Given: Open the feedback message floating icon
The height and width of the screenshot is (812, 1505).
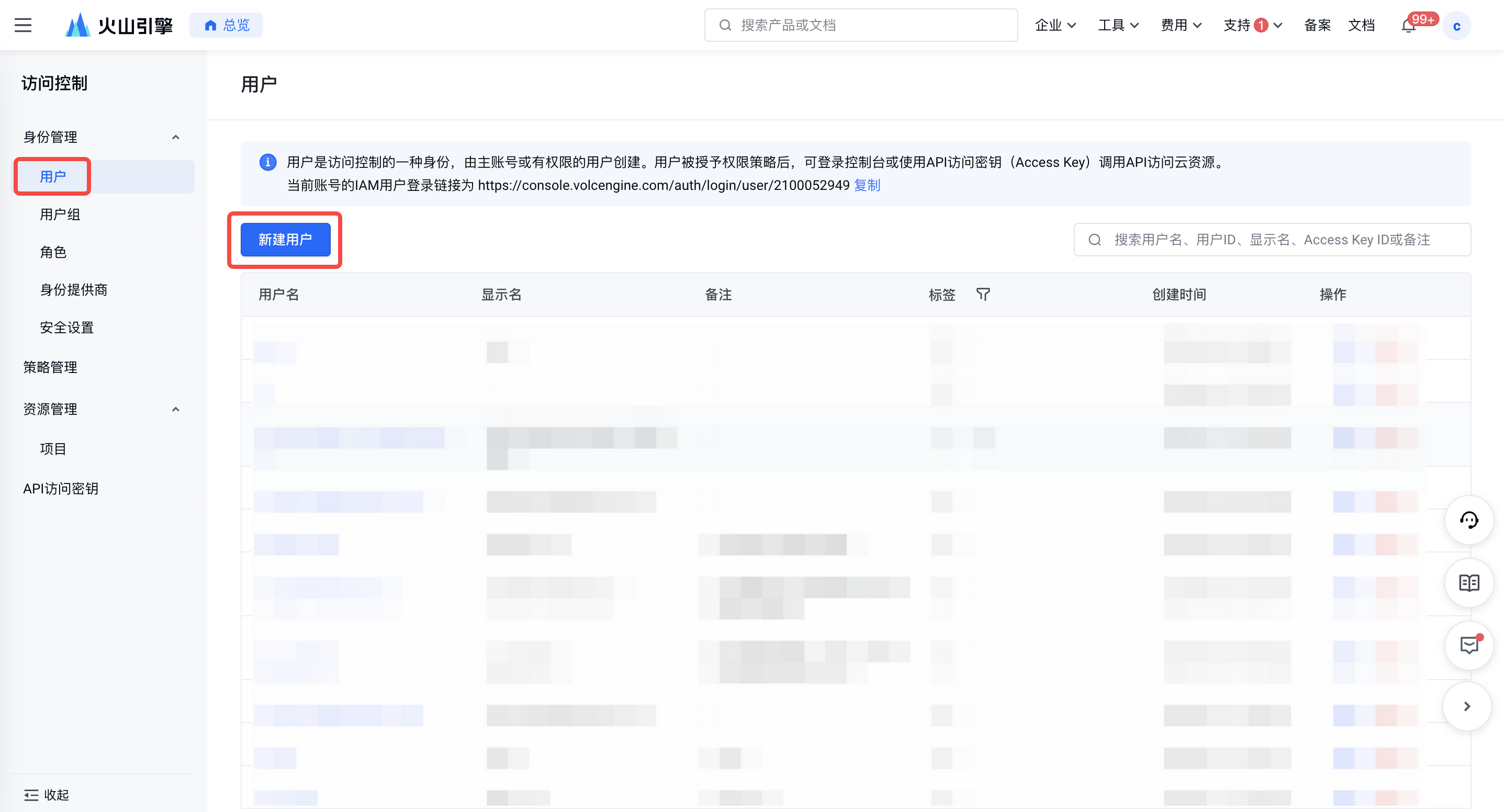Looking at the screenshot, I should coord(1468,646).
